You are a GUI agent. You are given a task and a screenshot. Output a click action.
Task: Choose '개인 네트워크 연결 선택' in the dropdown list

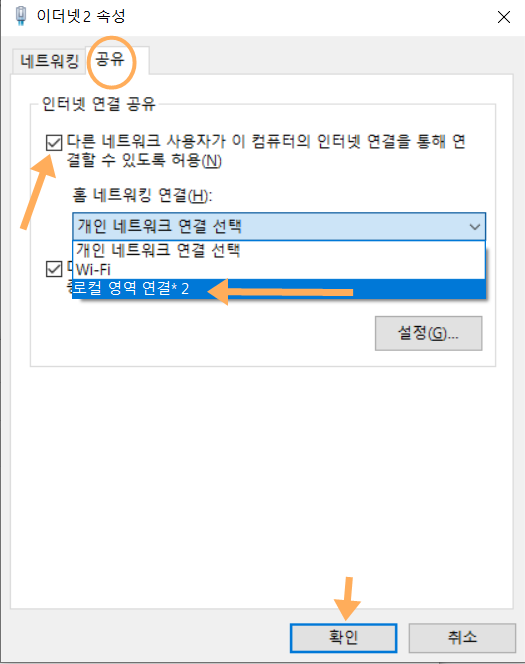tap(279, 250)
